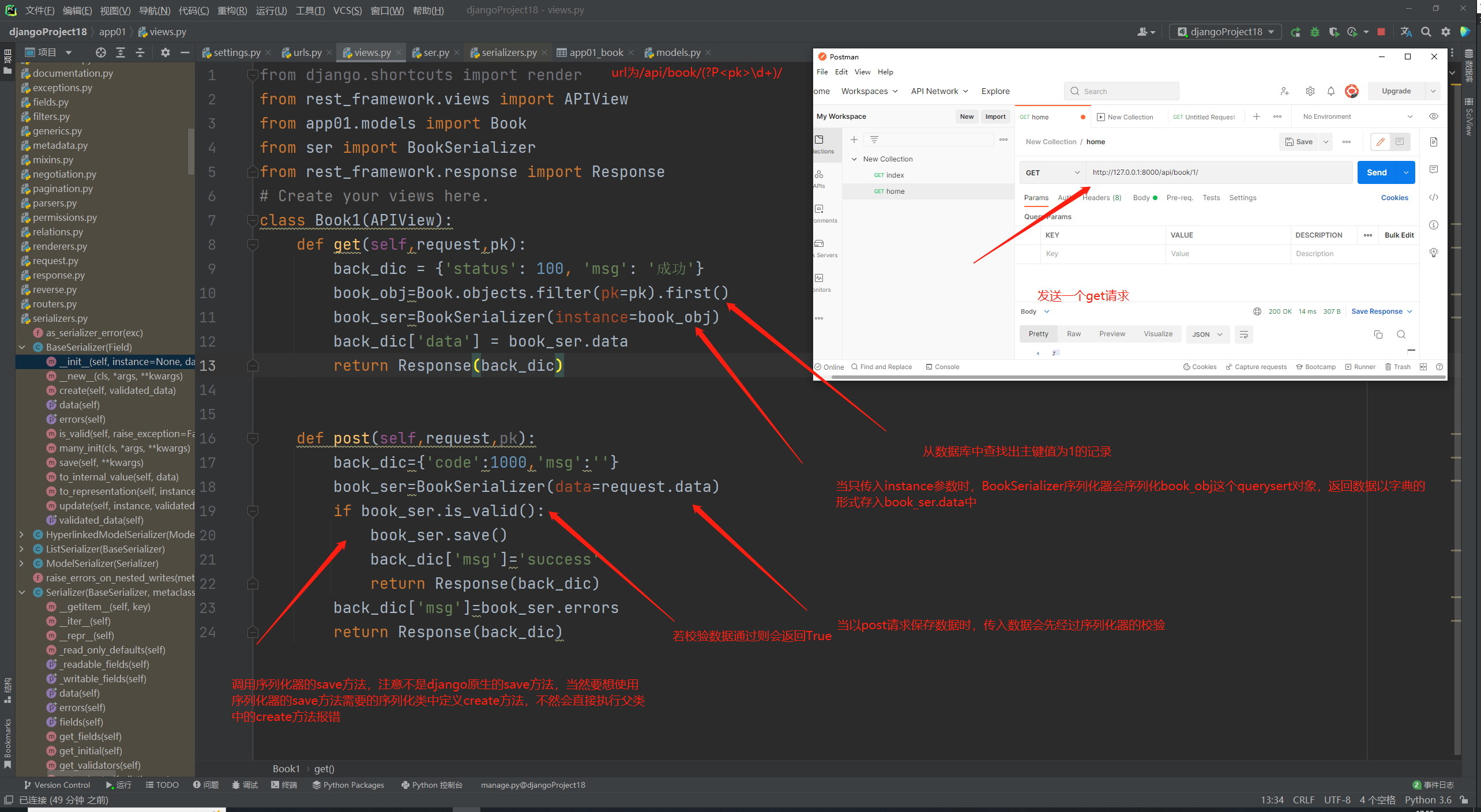Click the blue Send button

1376,172
